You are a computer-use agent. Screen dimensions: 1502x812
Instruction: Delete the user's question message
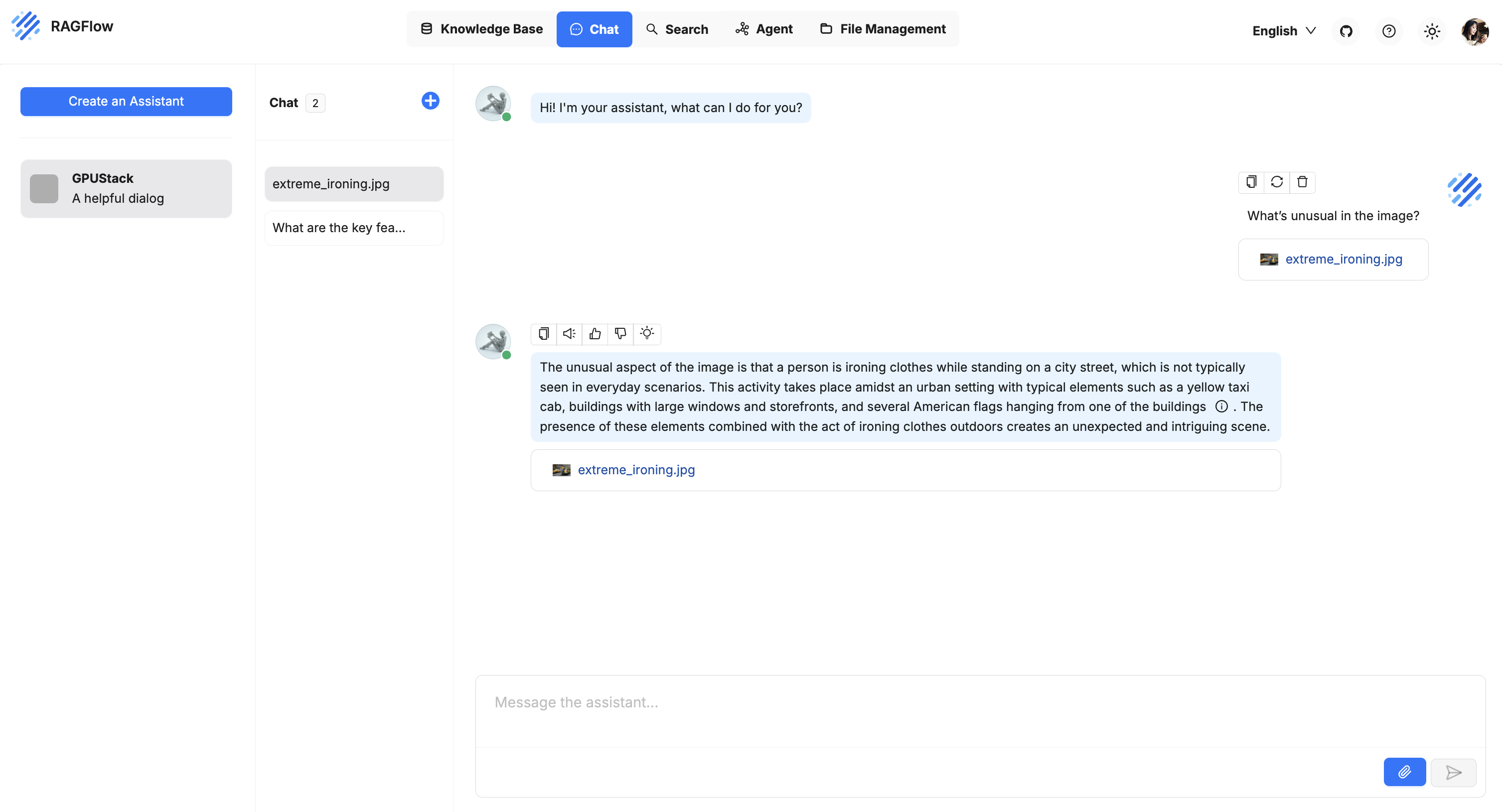pos(1302,182)
